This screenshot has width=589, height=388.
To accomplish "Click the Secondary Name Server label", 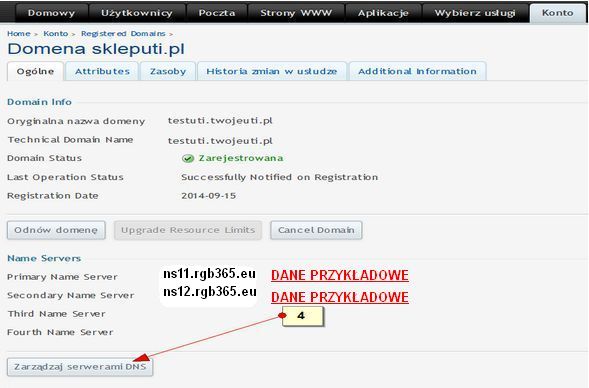I will [x=71, y=296].
